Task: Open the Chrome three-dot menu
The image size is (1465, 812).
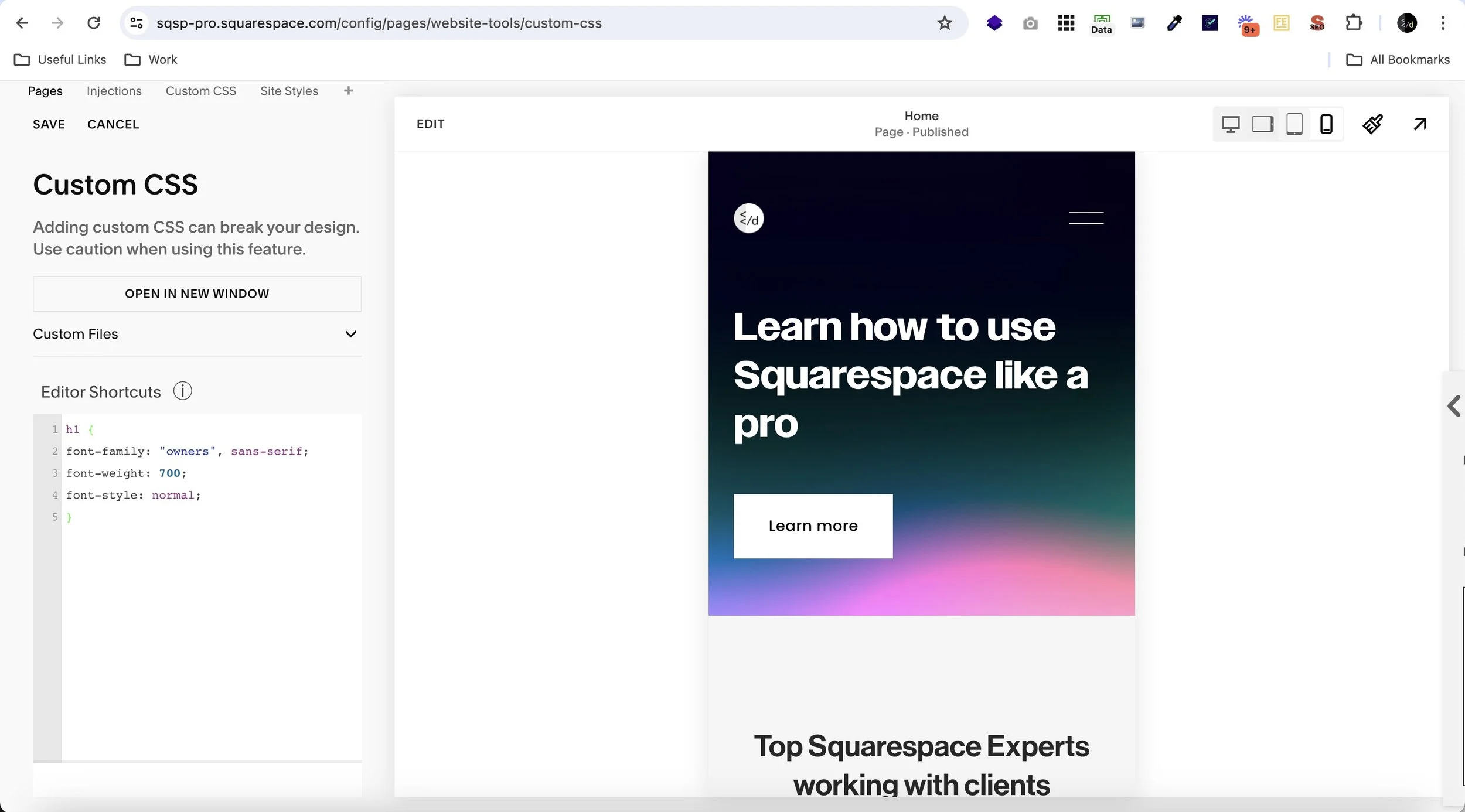Action: [1443, 23]
